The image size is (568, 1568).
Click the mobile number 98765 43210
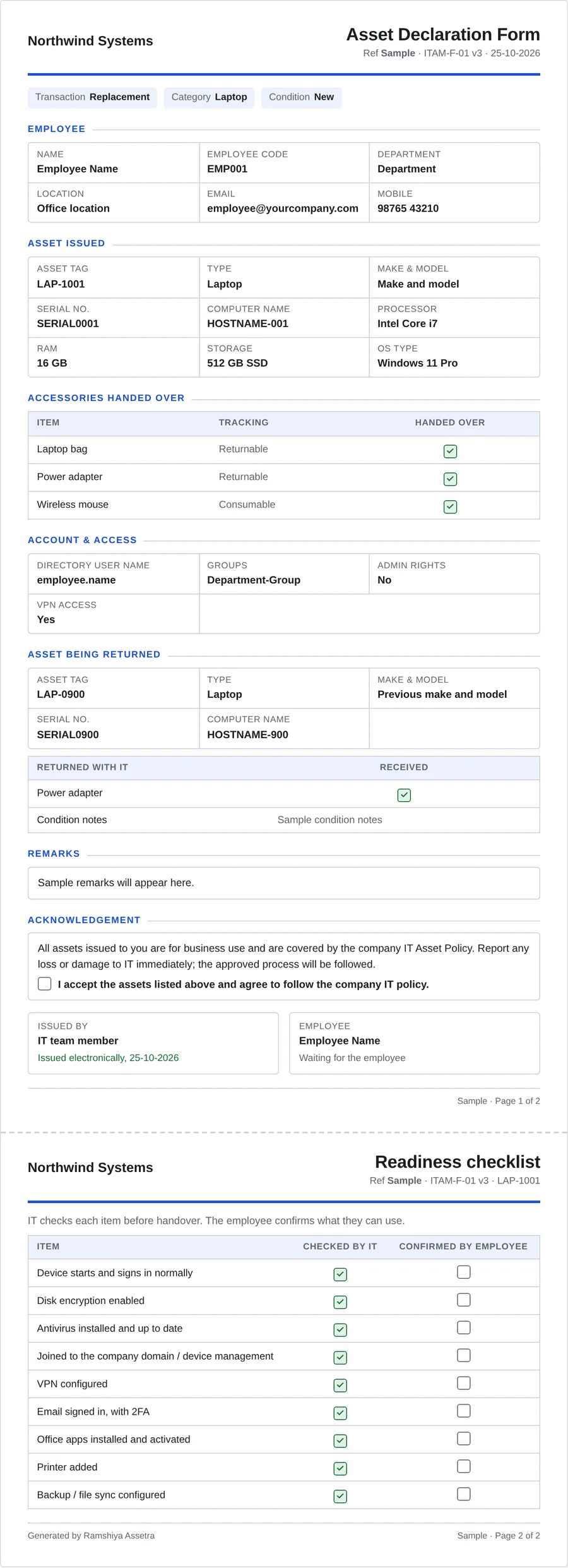(x=408, y=209)
